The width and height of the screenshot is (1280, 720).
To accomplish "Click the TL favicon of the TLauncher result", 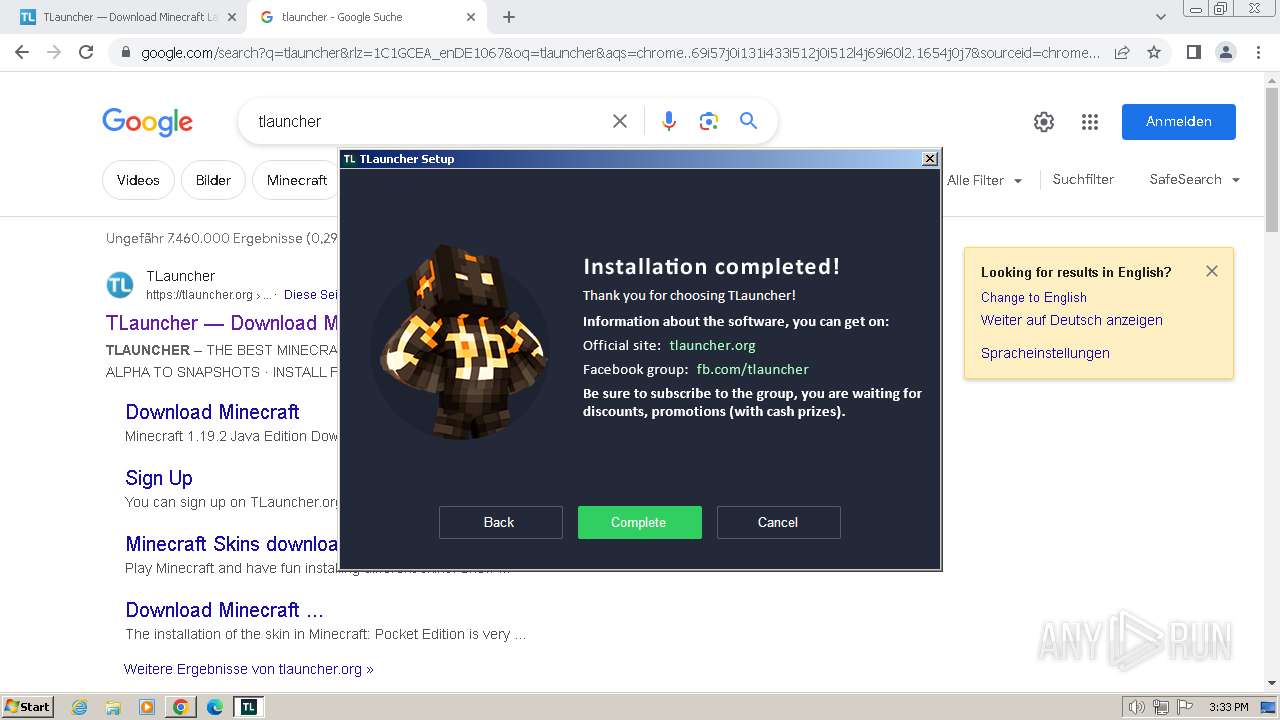I will tap(120, 285).
